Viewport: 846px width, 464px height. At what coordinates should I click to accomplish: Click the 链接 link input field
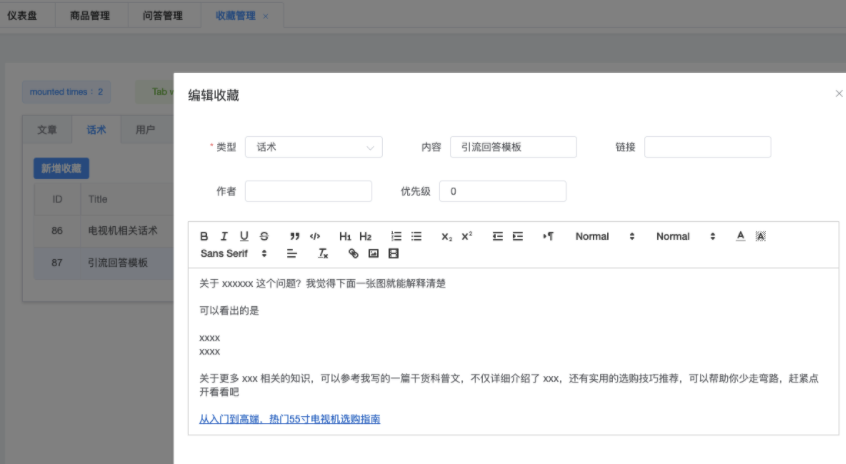(707, 147)
